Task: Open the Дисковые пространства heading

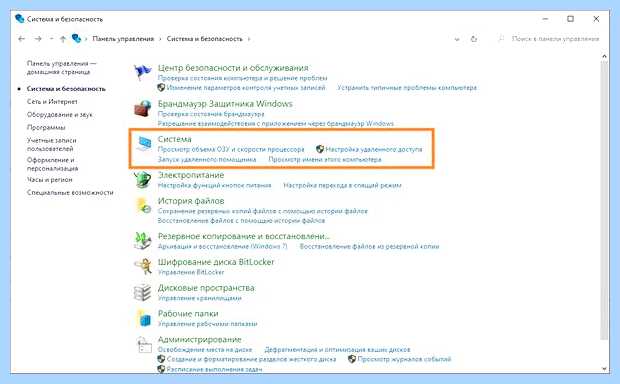Action: pos(206,288)
